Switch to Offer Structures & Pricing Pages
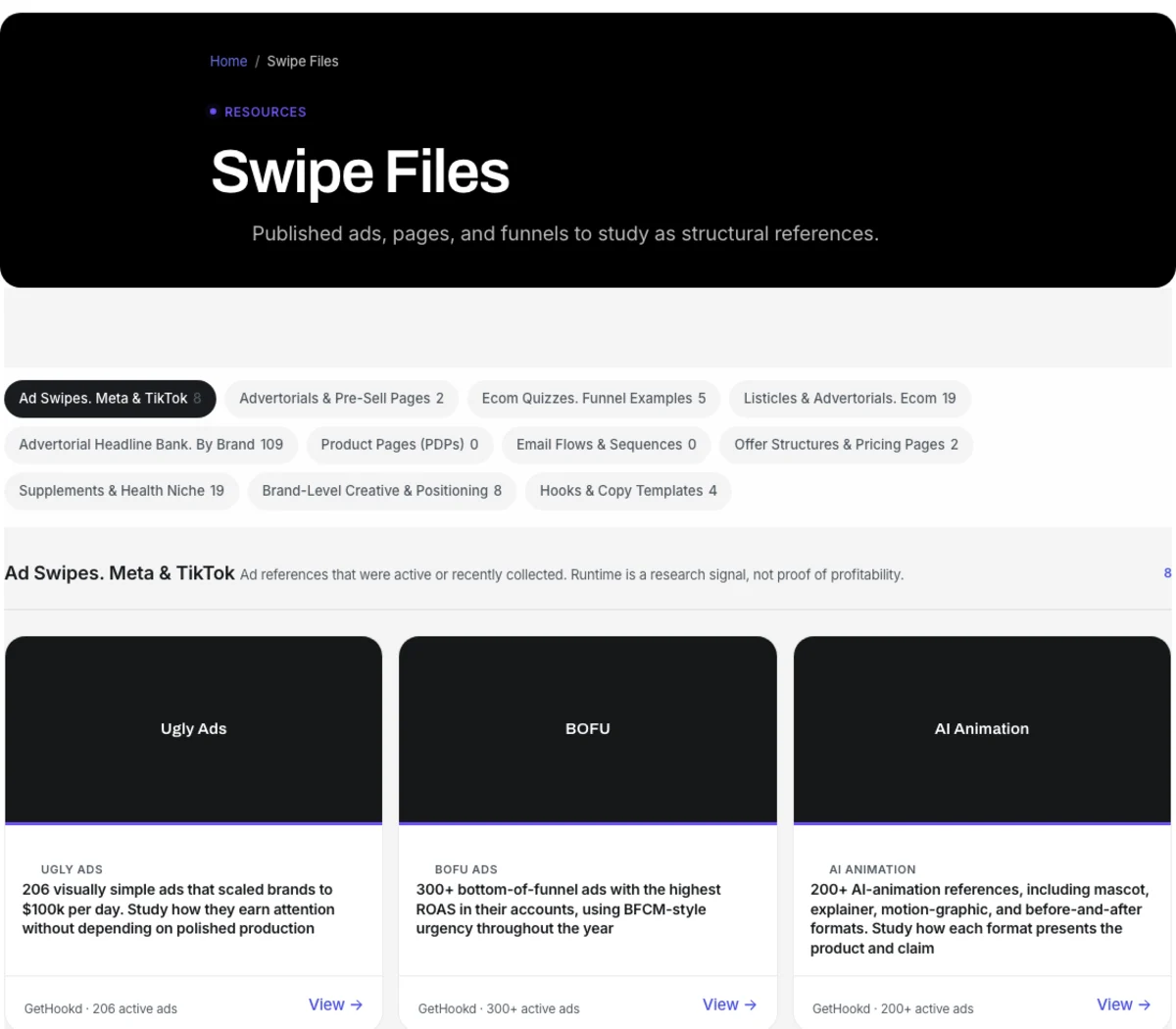The width and height of the screenshot is (1176, 1029). [x=847, y=444]
